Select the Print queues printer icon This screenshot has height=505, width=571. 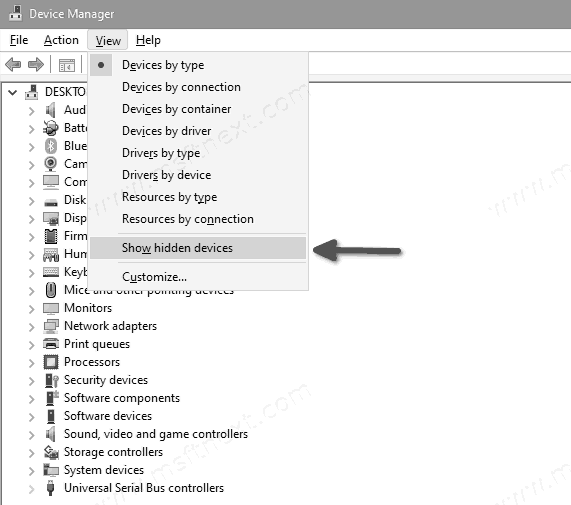click(x=51, y=344)
